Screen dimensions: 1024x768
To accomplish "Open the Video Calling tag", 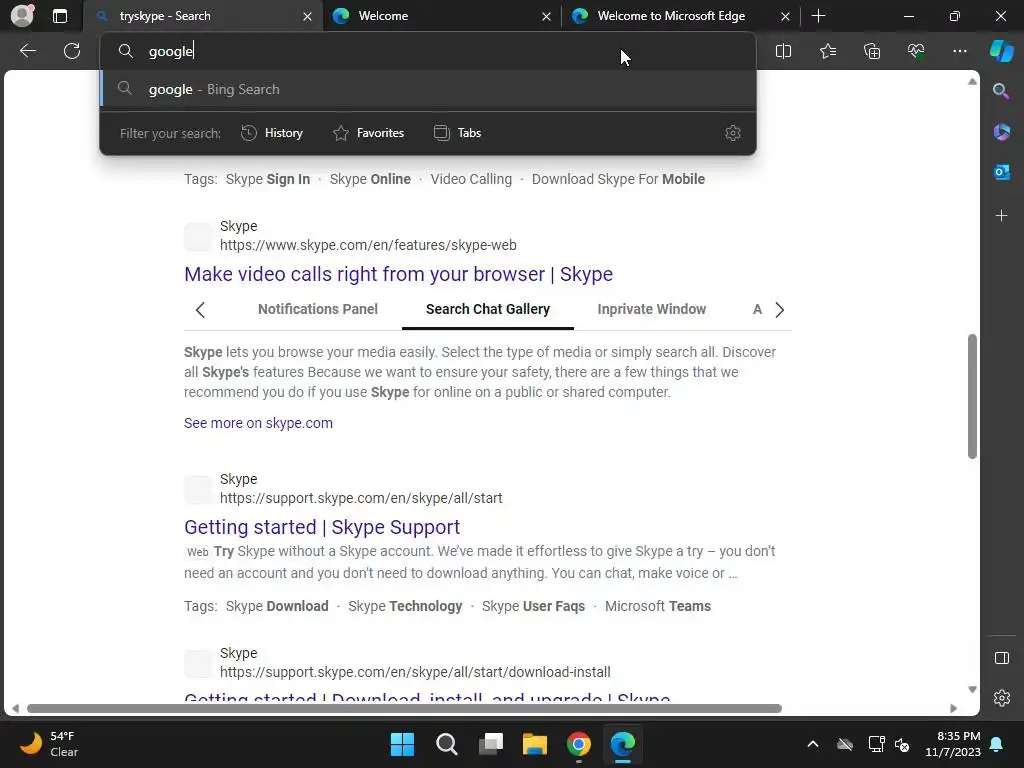I will [x=471, y=179].
